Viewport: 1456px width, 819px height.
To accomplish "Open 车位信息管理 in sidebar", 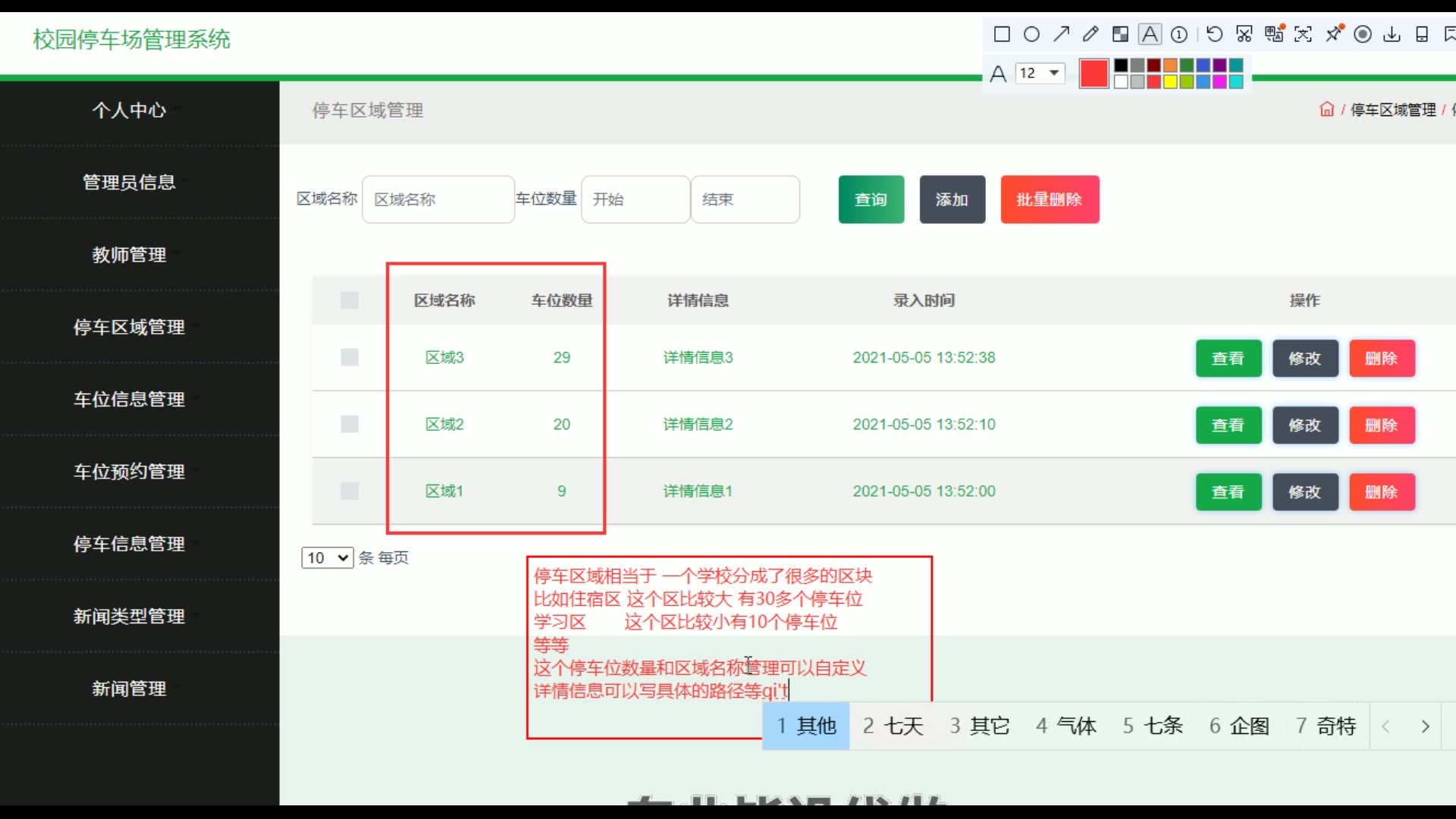I will click(129, 400).
